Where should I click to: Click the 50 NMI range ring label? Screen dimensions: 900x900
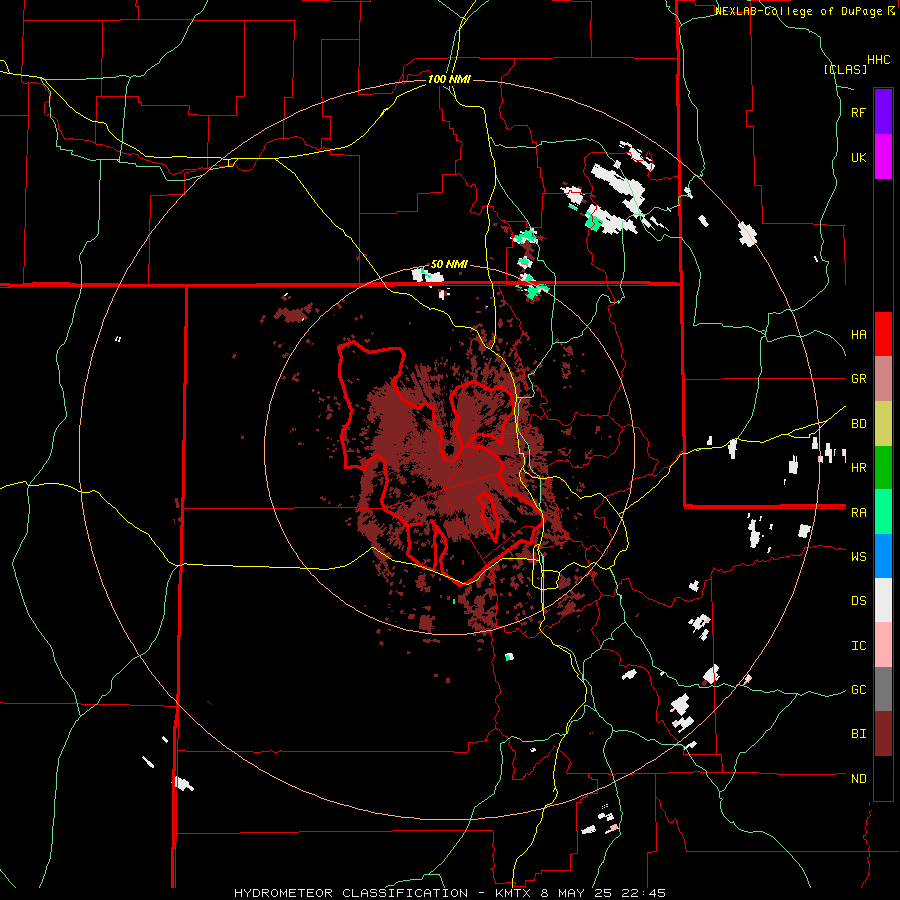click(x=449, y=264)
